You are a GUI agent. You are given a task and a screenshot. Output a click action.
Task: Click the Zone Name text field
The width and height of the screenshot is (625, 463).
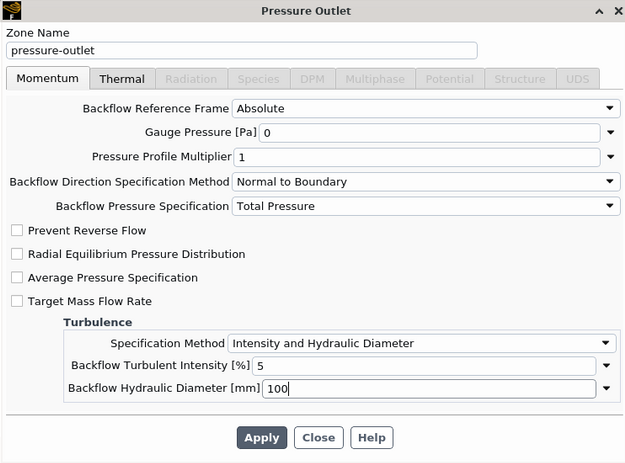[241, 49]
